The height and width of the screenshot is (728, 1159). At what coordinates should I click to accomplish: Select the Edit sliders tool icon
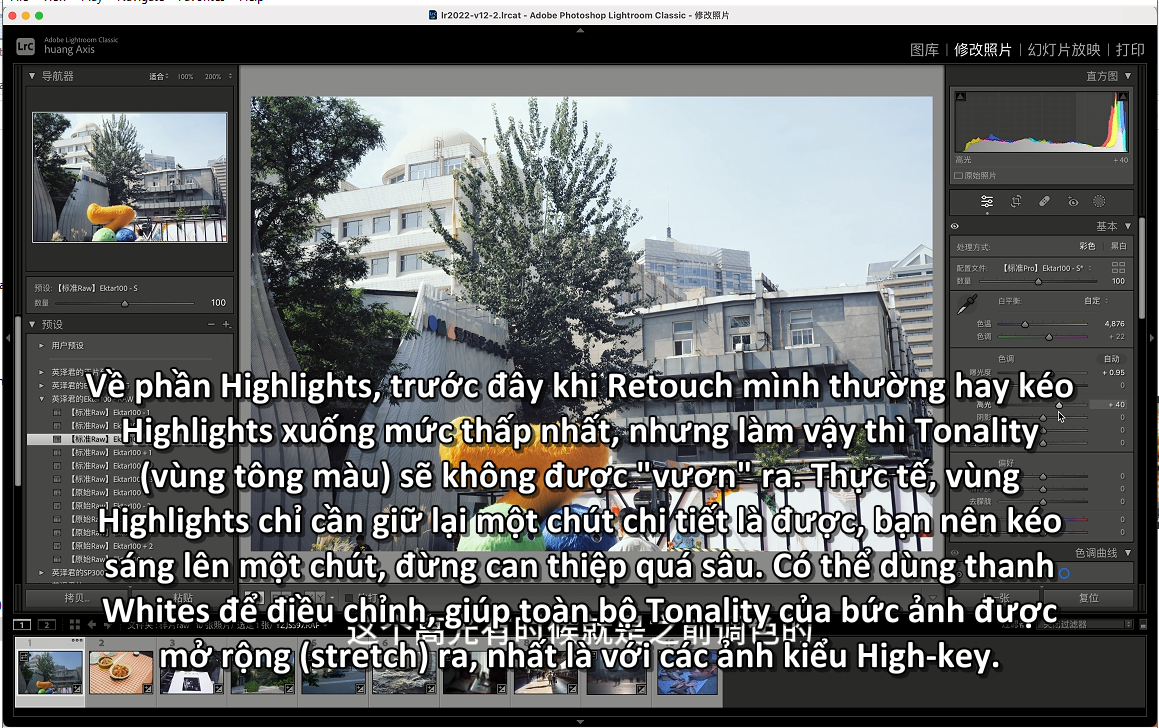coord(987,201)
